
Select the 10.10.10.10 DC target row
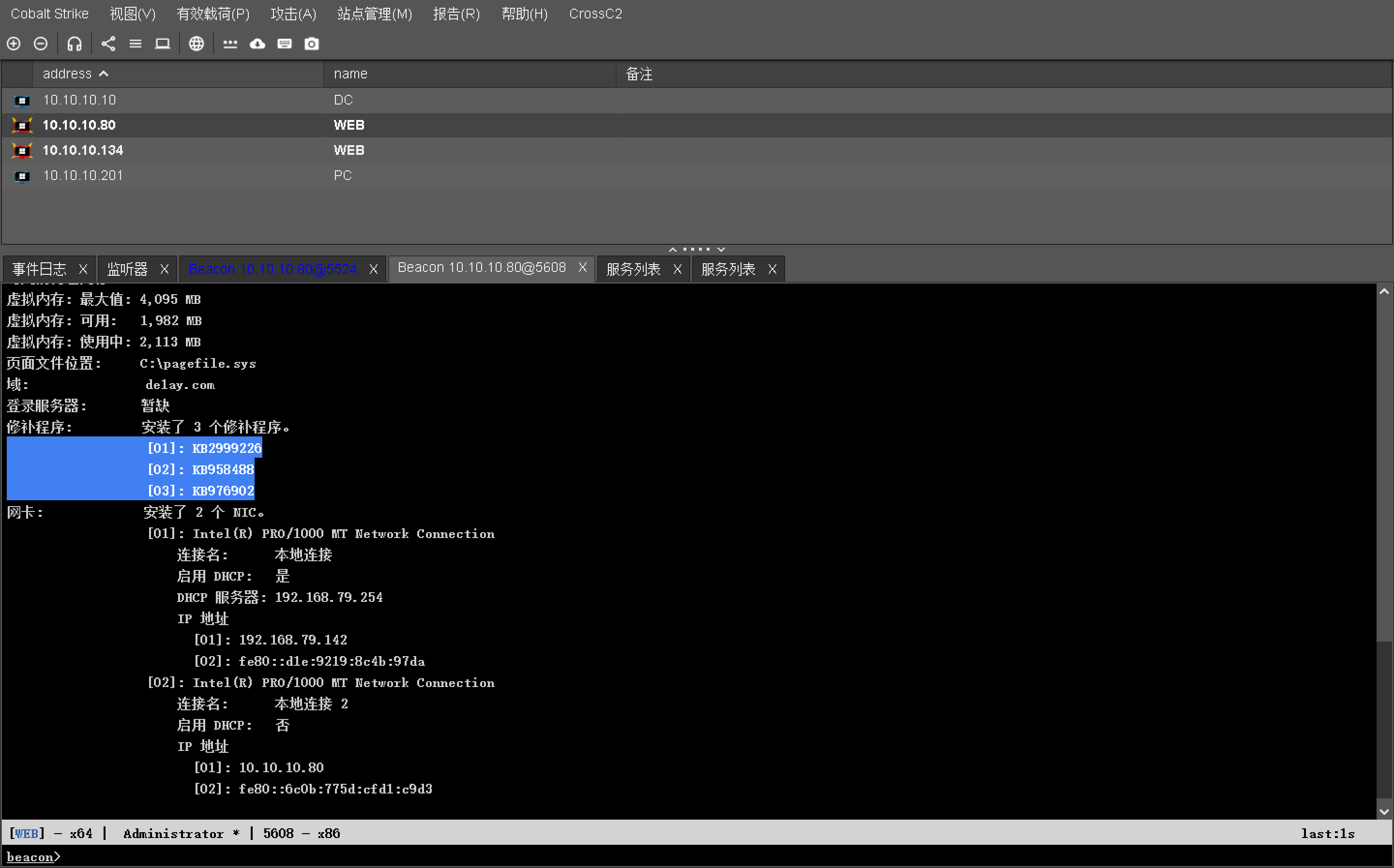[x=79, y=100]
